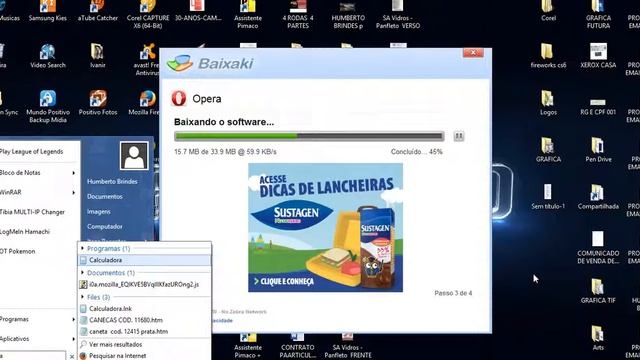Image resolution: width=640 pixels, height=360 pixels.
Task: Click the green download progress bar
Action: pos(309,136)
